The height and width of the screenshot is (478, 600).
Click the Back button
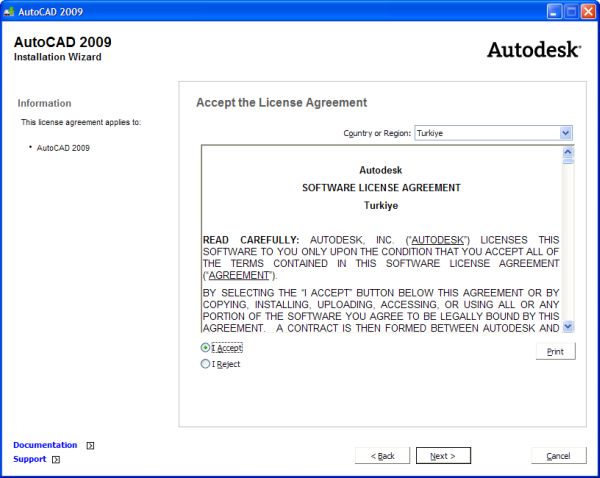tap(382, 456)
